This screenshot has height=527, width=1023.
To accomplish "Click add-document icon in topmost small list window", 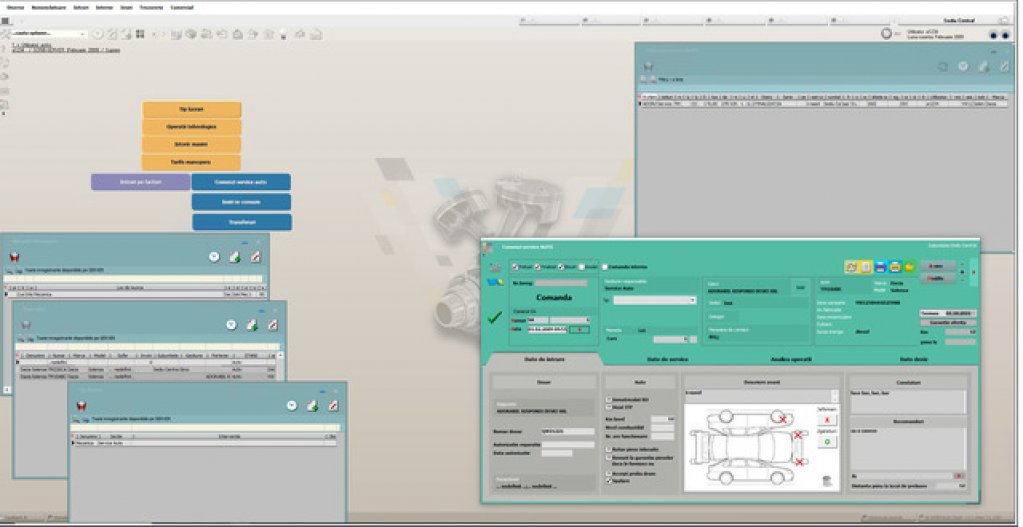I will [x=235, y=257].
